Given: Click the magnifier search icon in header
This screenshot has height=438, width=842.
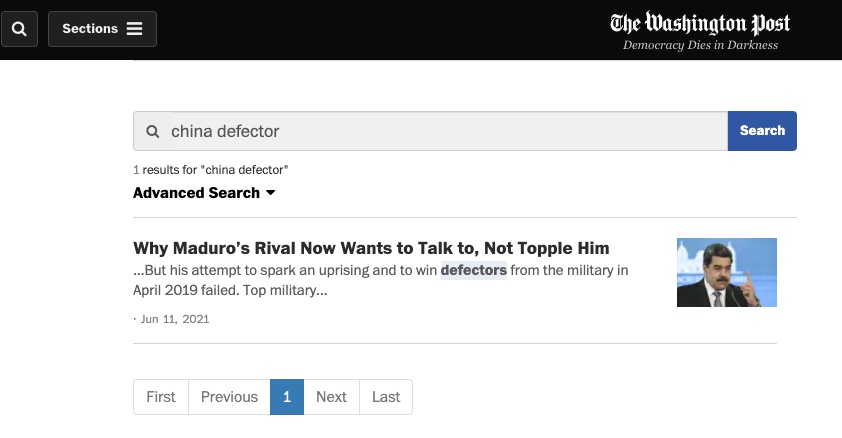Looking at the screenshot, I should tap(19, 28).
